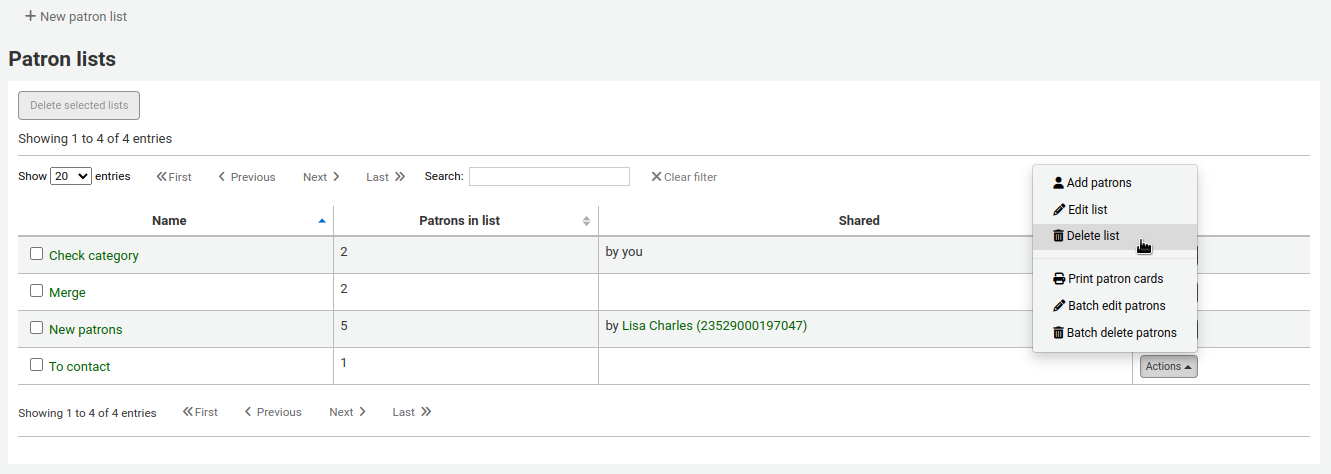Click the plus icon for New patron list
Screen dimensions: 1331x474
(31, 16)
